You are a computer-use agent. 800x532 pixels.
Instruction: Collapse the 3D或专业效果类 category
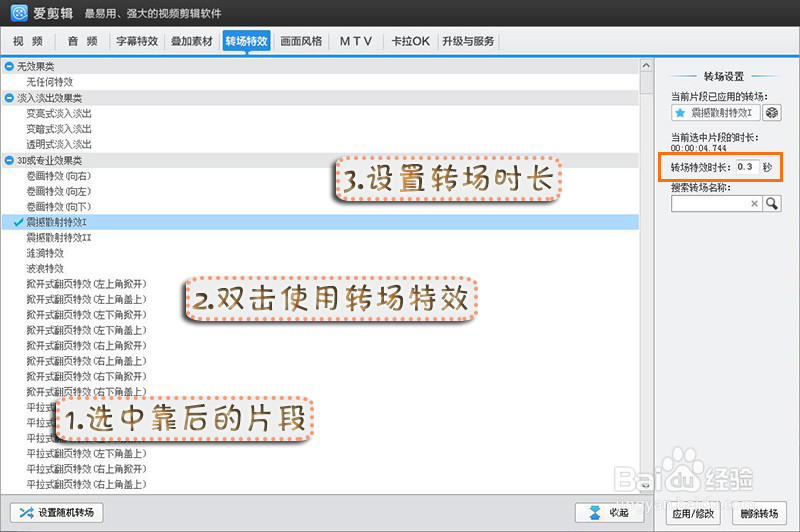click(x=9, y=161)
